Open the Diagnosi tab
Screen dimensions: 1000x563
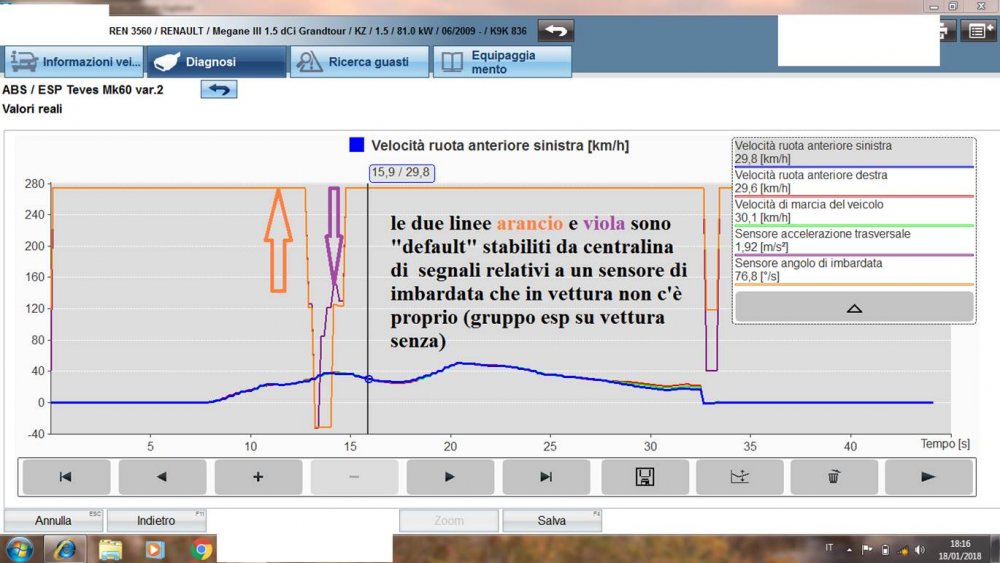(x=217, y=62)
